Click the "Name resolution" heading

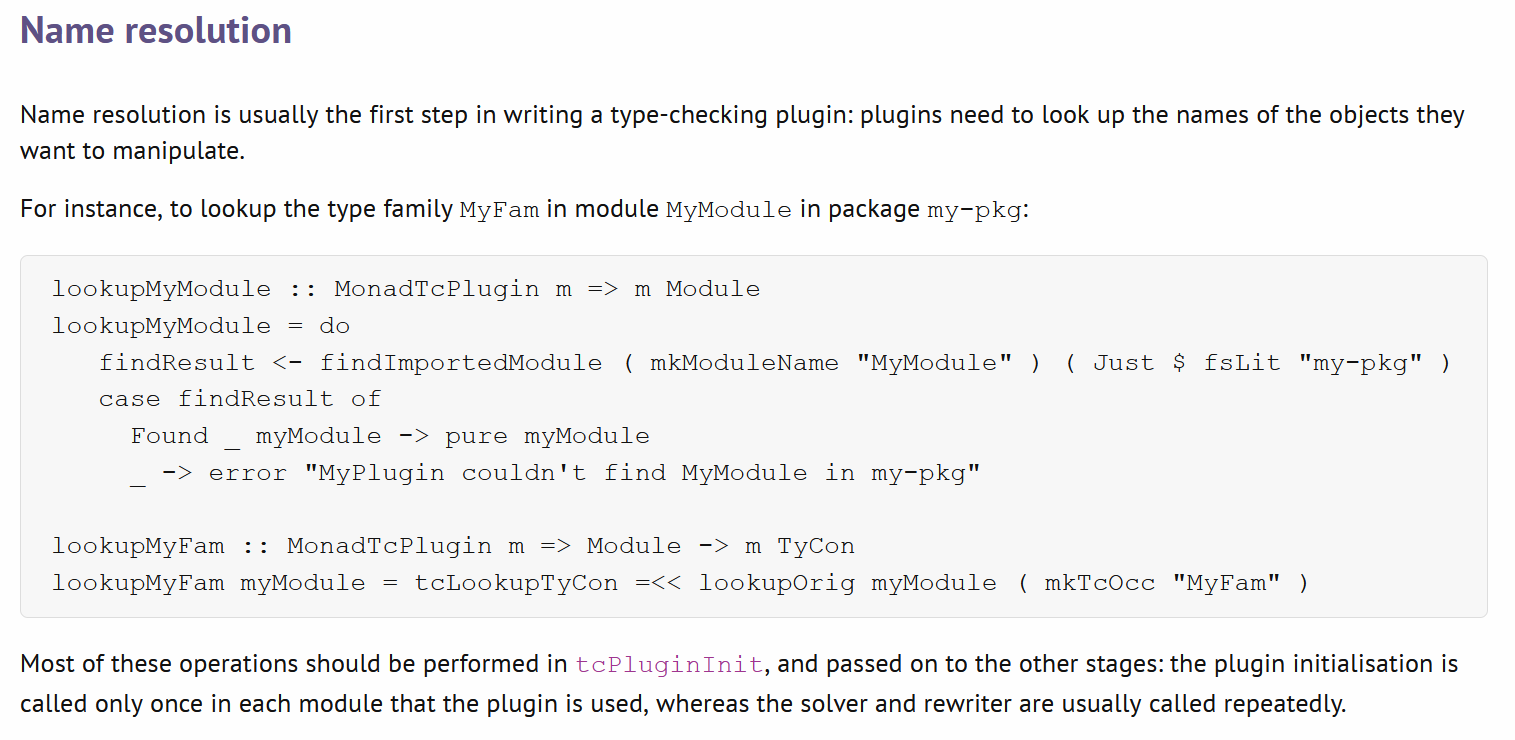point(156,30)
